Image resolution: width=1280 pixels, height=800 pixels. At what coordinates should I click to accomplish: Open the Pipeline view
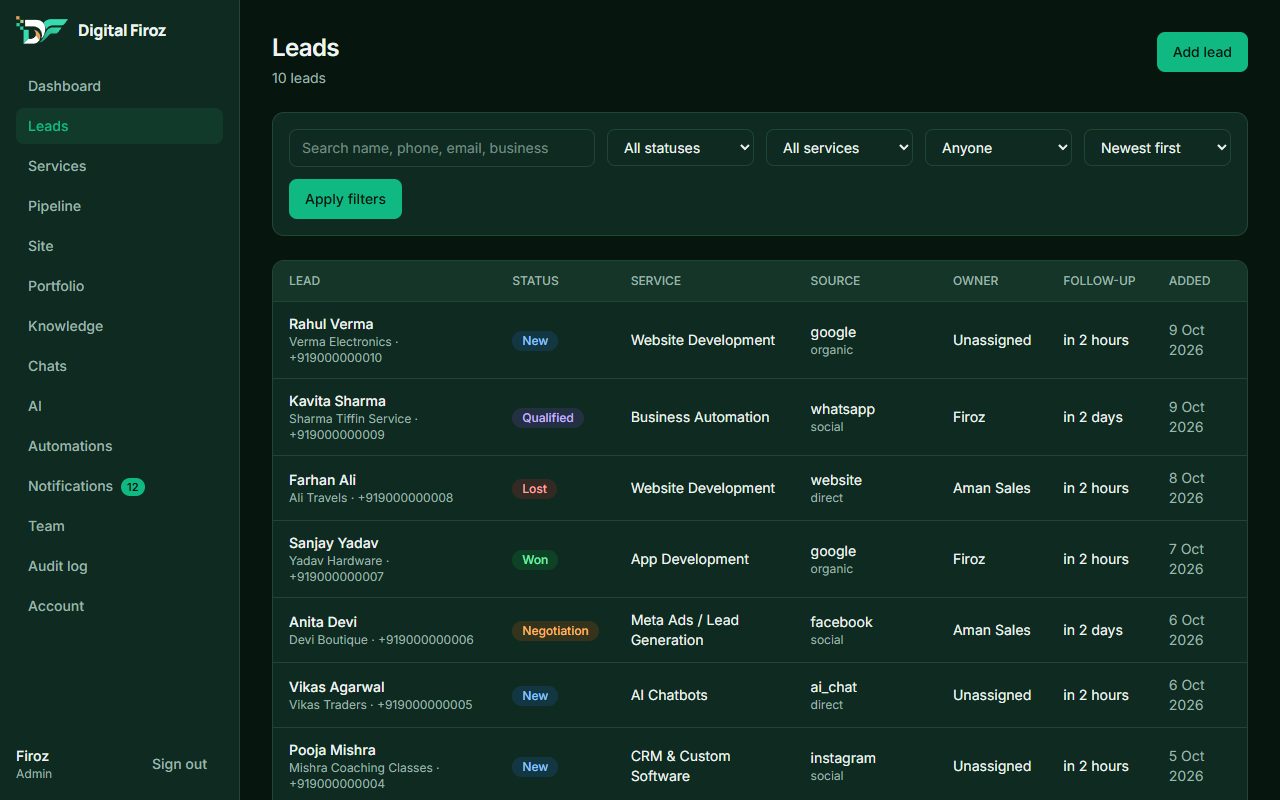[x=119, y=206]
